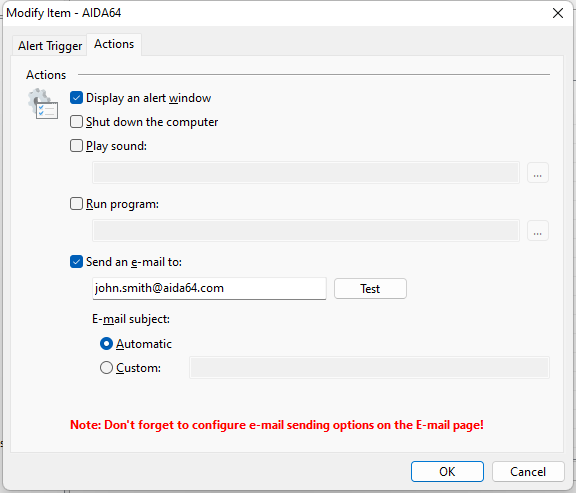Click the Run program path field

(306, 231)
